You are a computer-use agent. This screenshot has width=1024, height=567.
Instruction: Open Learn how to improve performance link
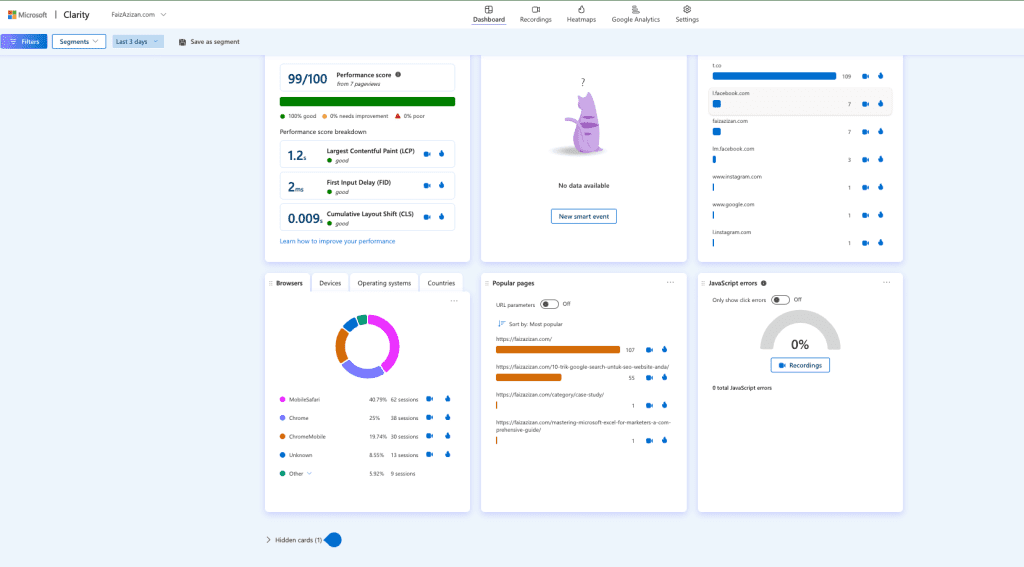click(x=337, y=241)
